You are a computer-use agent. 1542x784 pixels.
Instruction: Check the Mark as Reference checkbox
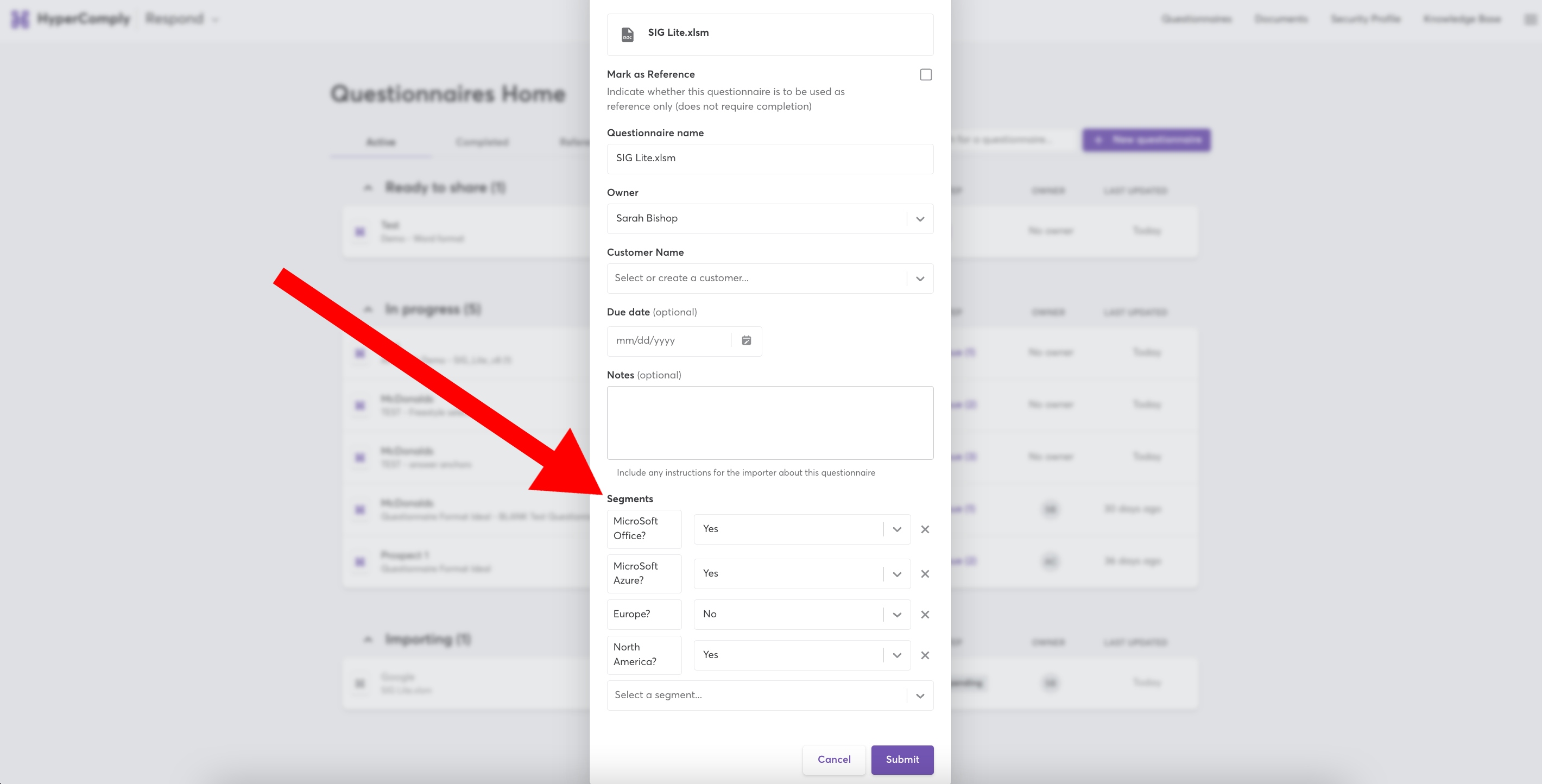pos(925,75)
